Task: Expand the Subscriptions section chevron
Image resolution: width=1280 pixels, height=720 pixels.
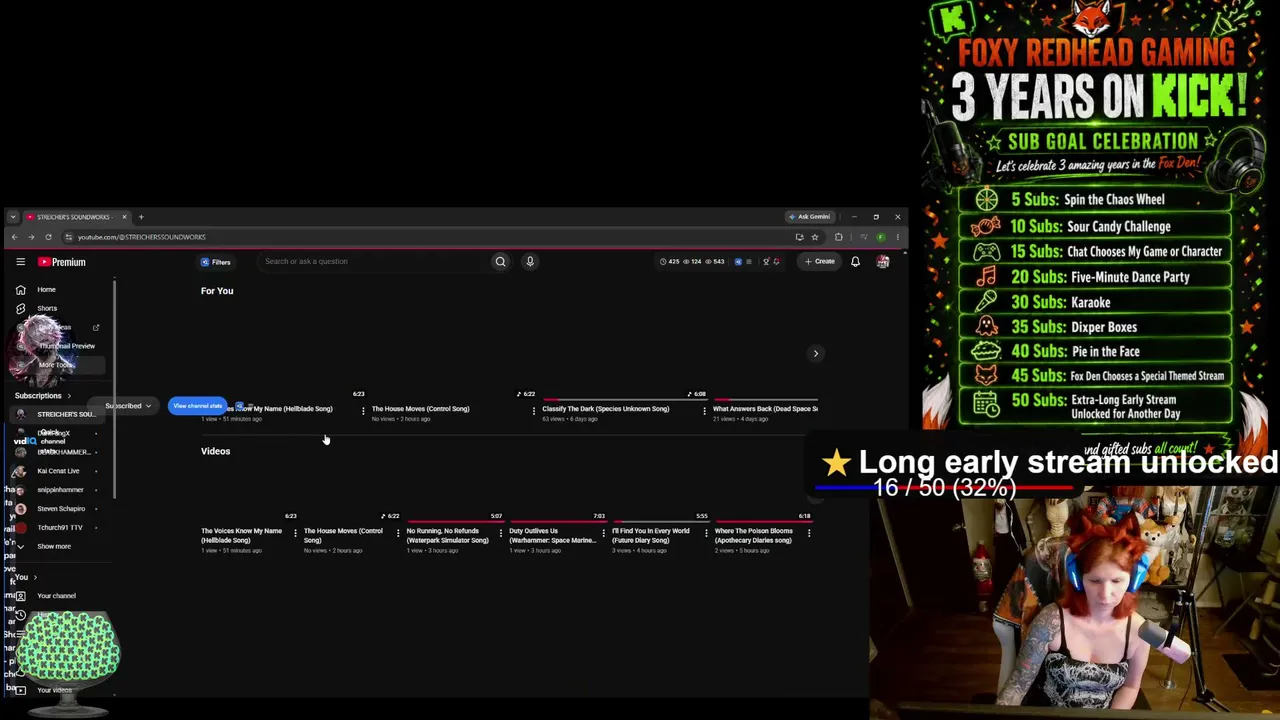Action: 69,396
